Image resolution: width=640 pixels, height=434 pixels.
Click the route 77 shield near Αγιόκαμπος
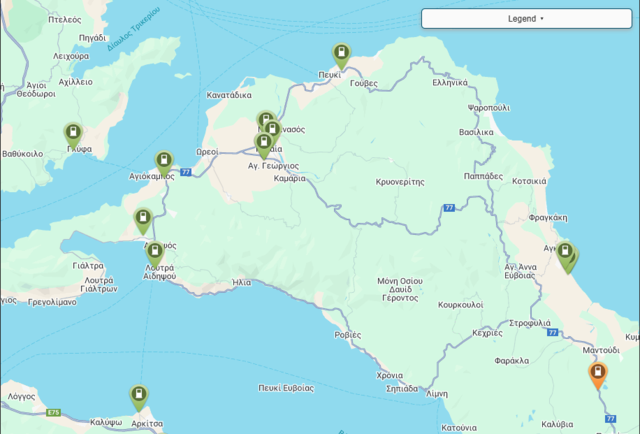coord(186,172)
